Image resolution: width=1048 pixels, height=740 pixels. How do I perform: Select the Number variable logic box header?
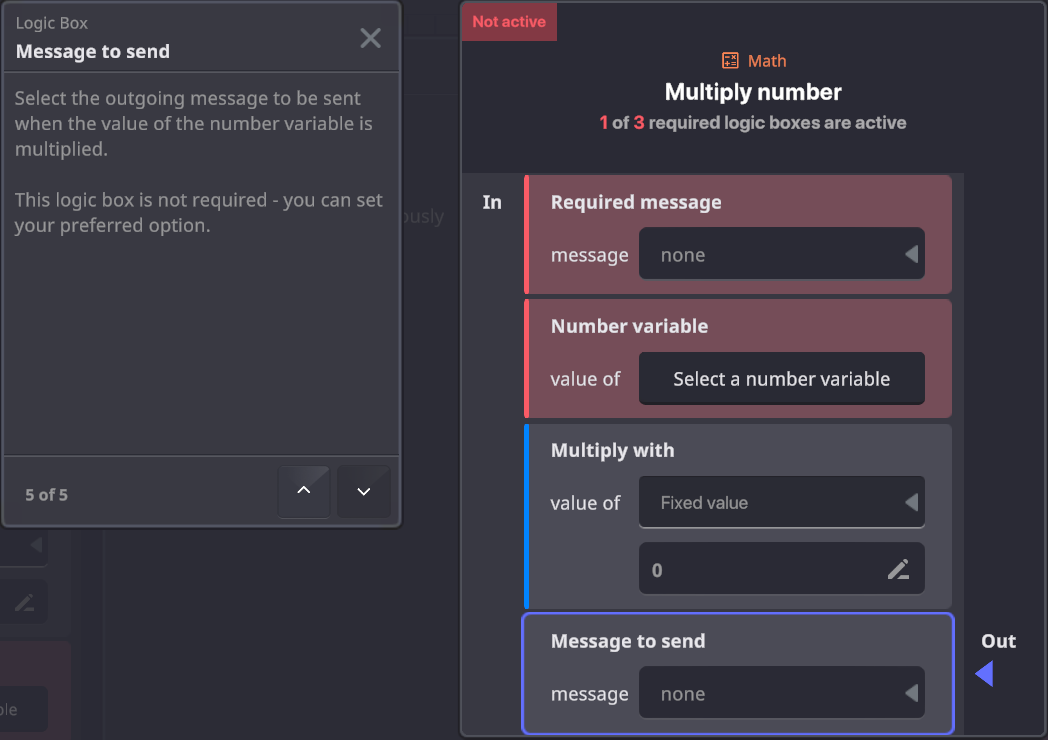pos(629,326)
